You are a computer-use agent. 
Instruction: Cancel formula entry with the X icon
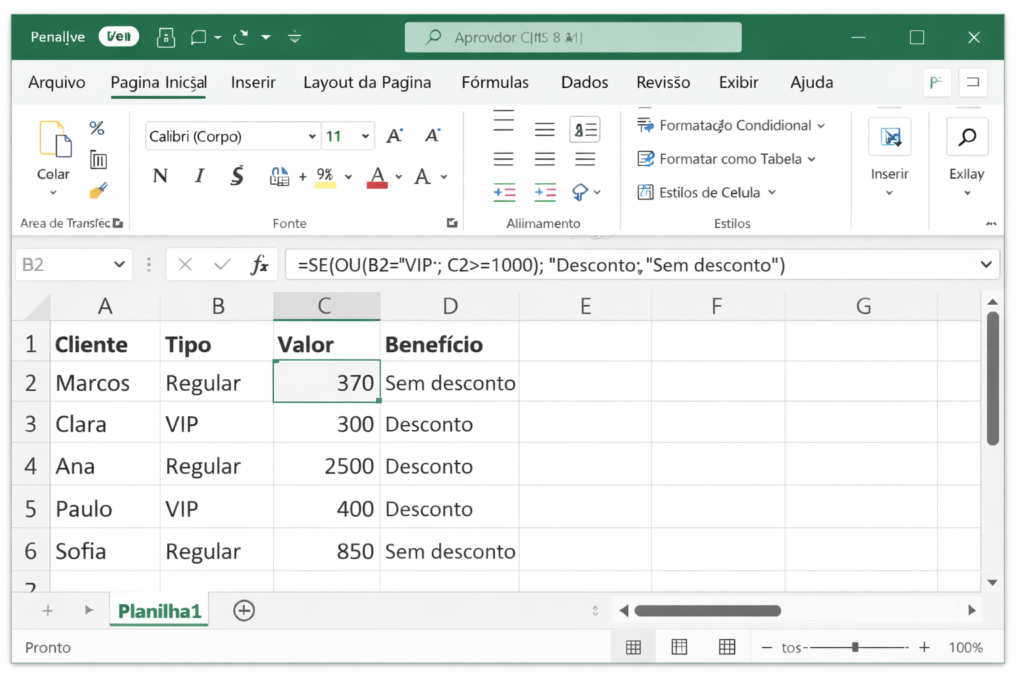[185, 265]
